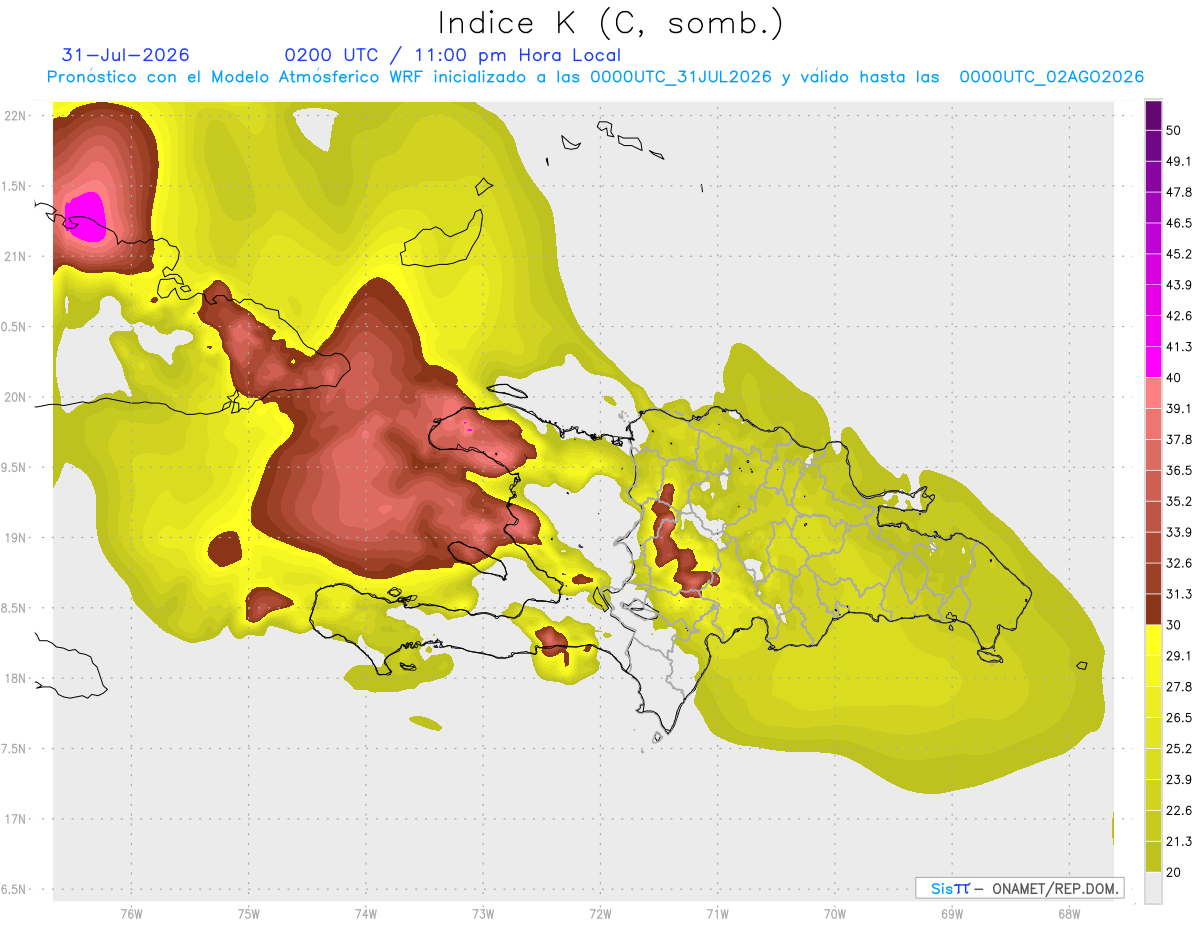Click the longitude axis label "70W"
Screen dimensions: 1200x927
pyautogui.click(x=834, y=913)
